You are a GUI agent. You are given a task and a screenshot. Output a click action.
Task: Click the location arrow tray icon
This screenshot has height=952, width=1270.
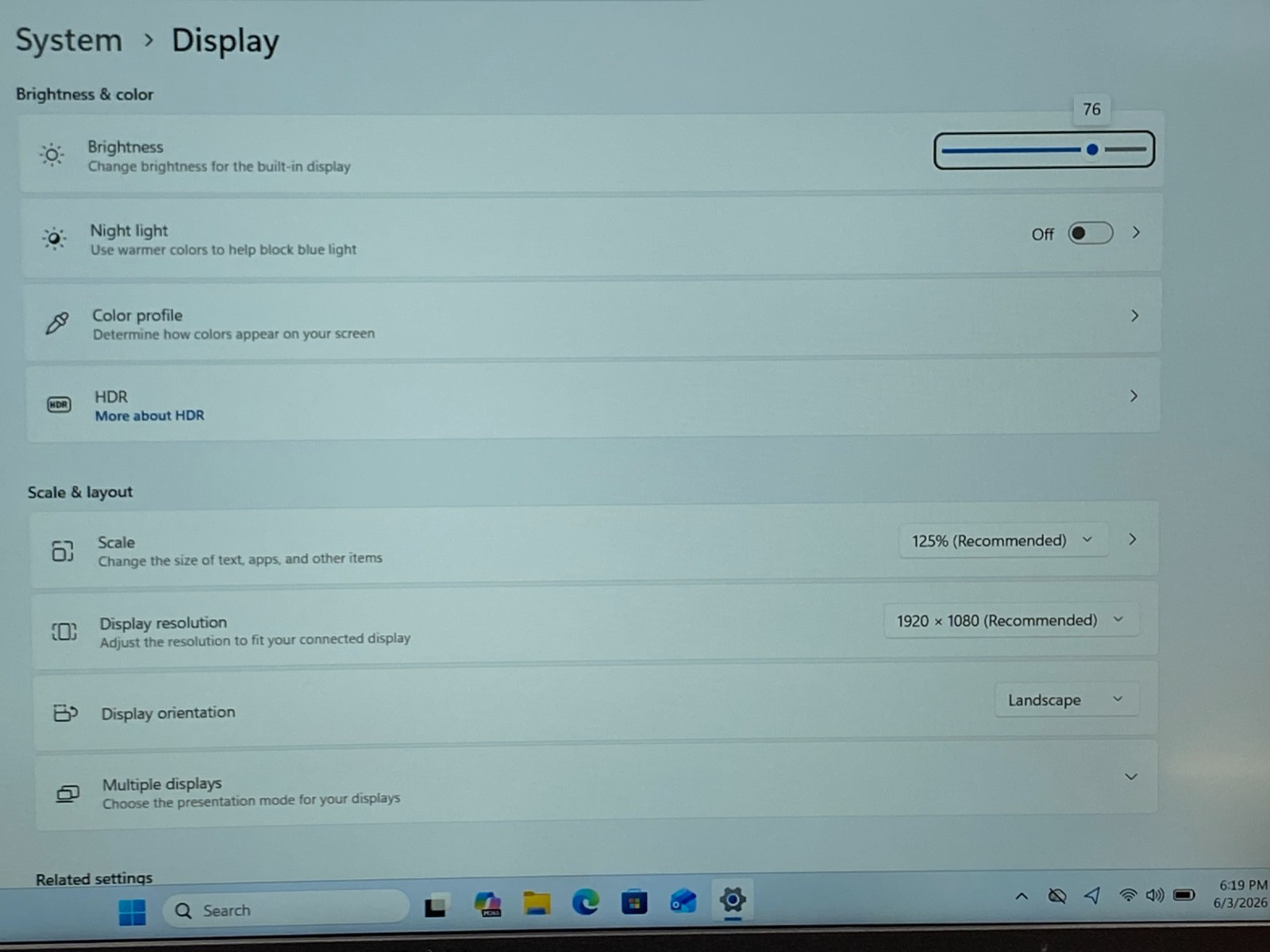[x=1093, y=896]
